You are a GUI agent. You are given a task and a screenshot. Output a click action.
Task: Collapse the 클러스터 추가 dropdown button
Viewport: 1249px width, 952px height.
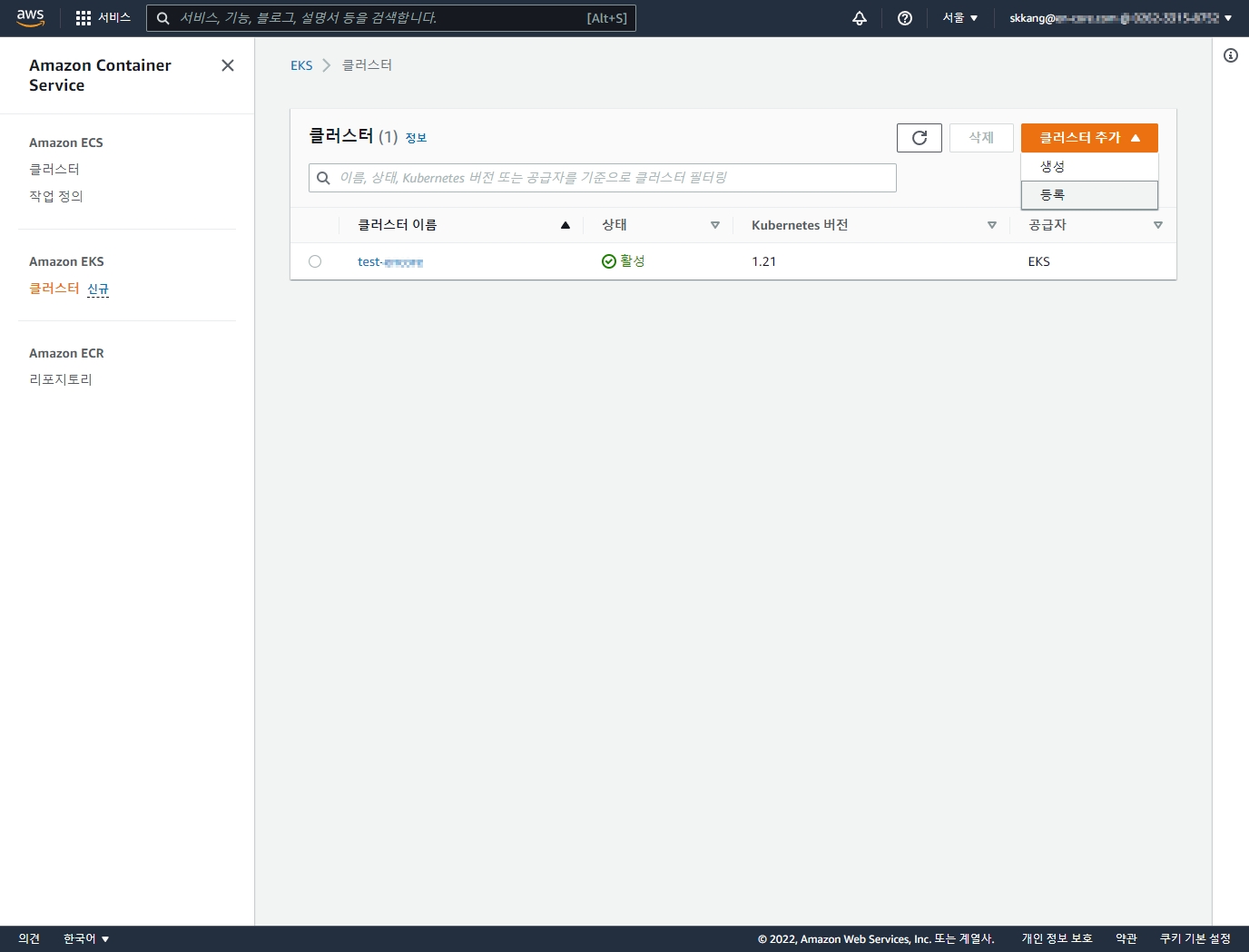click(x=1089, y=138)
